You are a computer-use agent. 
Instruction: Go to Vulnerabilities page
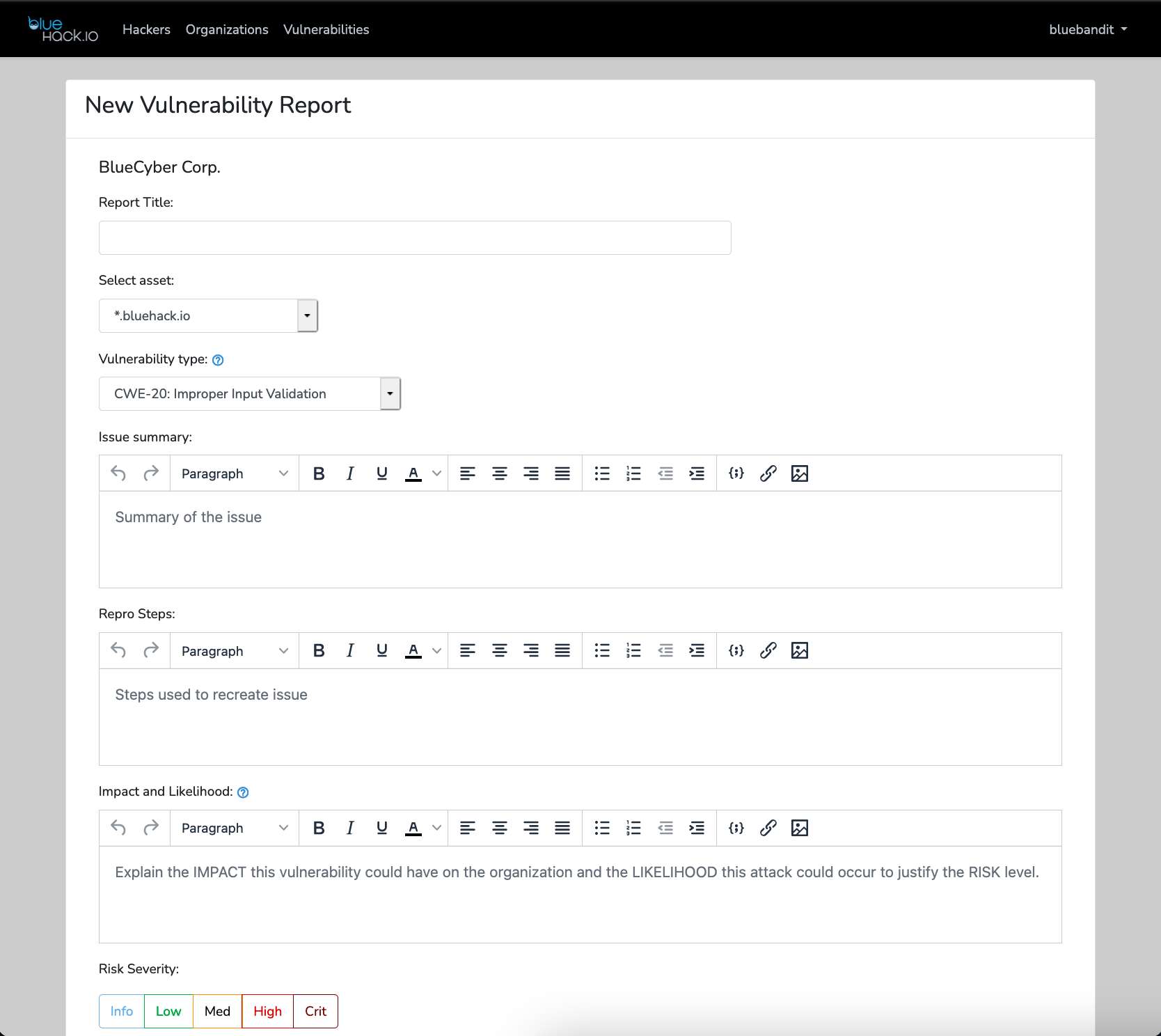tap(326, 29)
